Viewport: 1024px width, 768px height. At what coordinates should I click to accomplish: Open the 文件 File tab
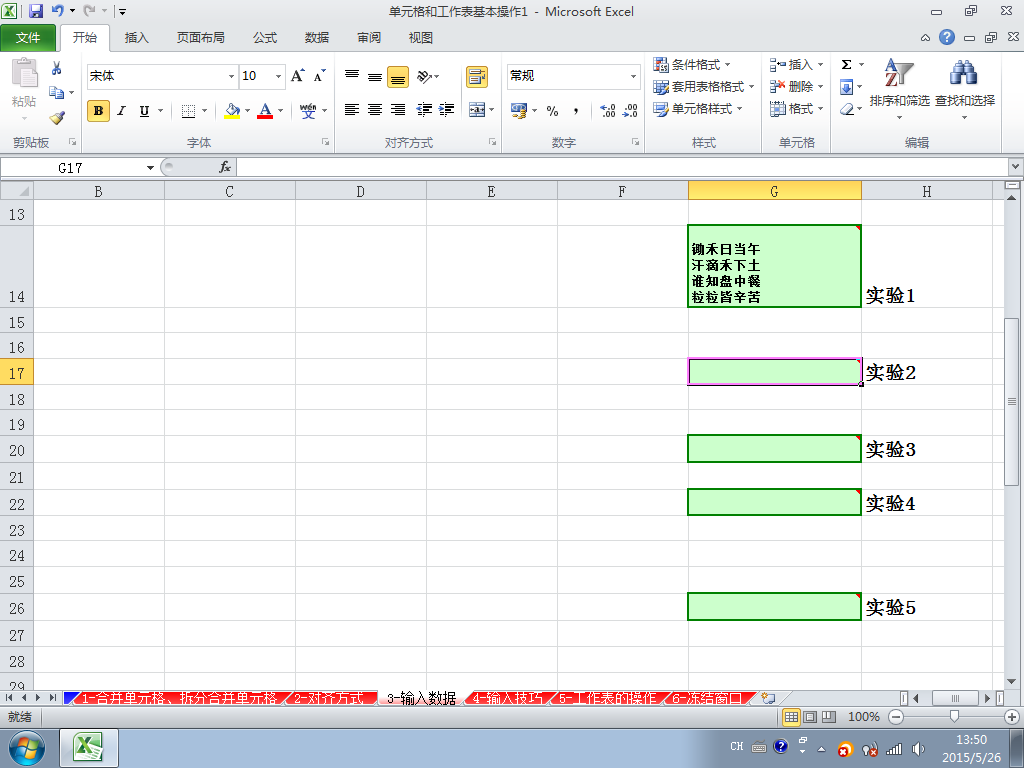pos(28,38)
